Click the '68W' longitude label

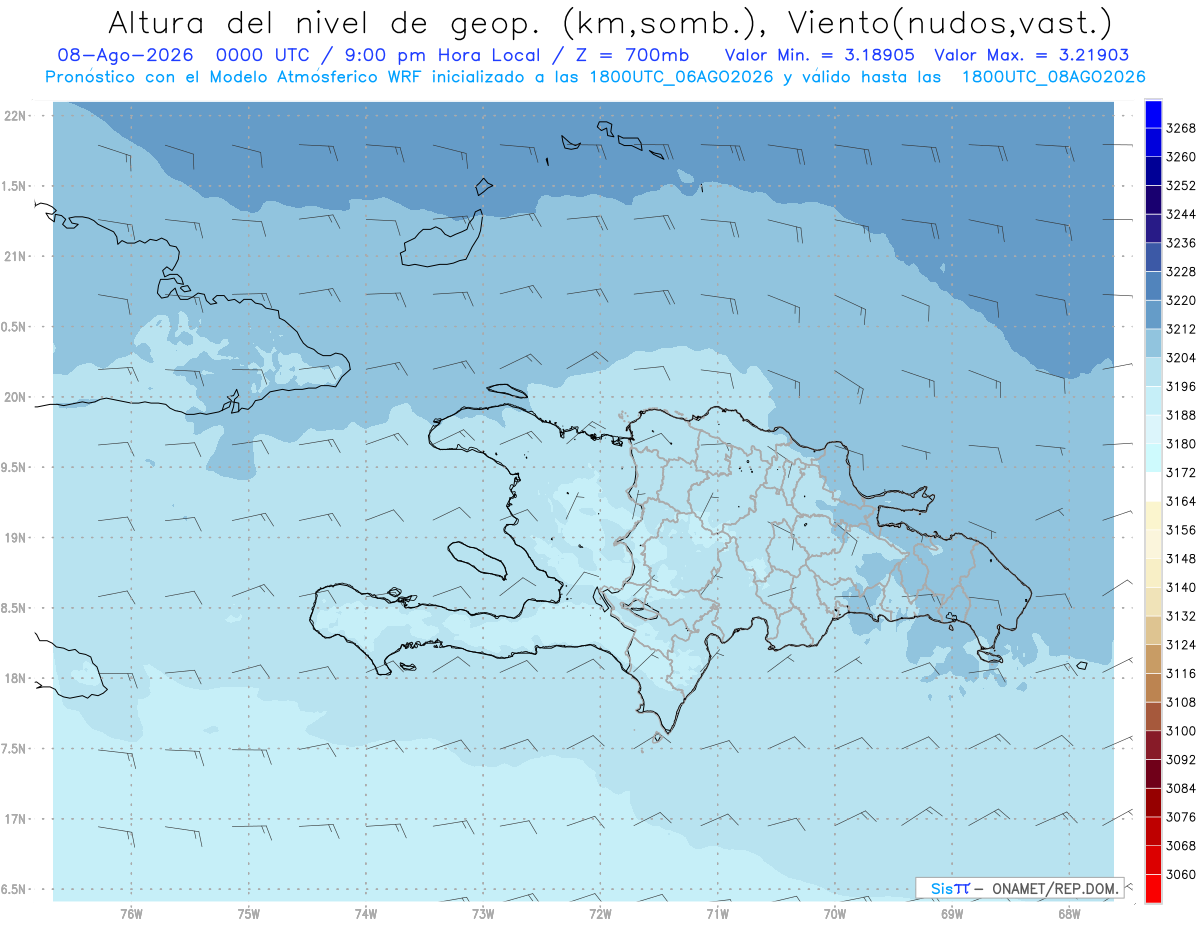pyautogui.click(x=1069, y=914)
